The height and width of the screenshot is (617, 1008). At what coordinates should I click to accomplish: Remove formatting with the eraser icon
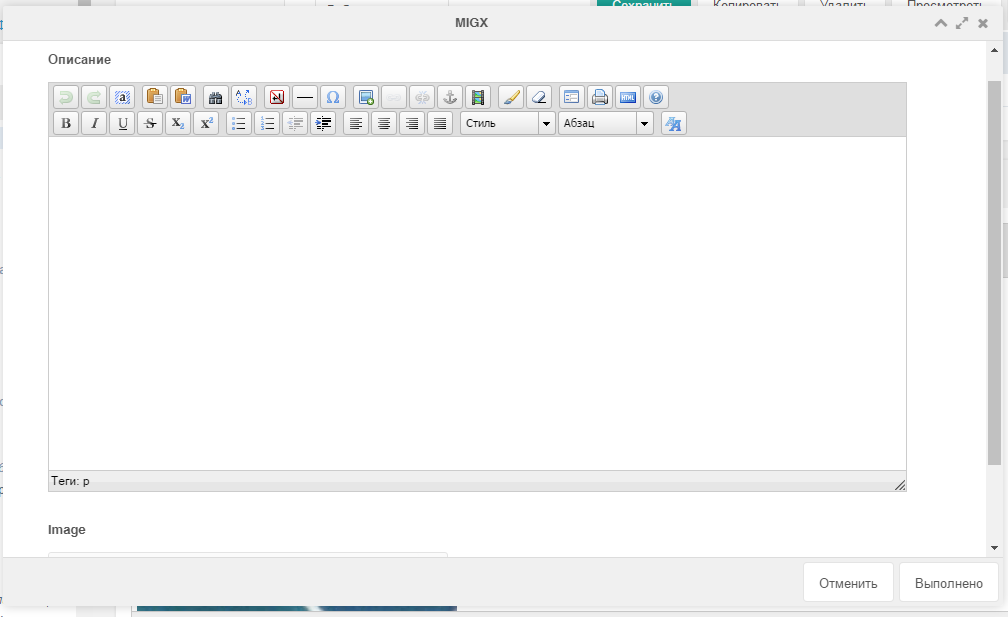pos(539,97)
